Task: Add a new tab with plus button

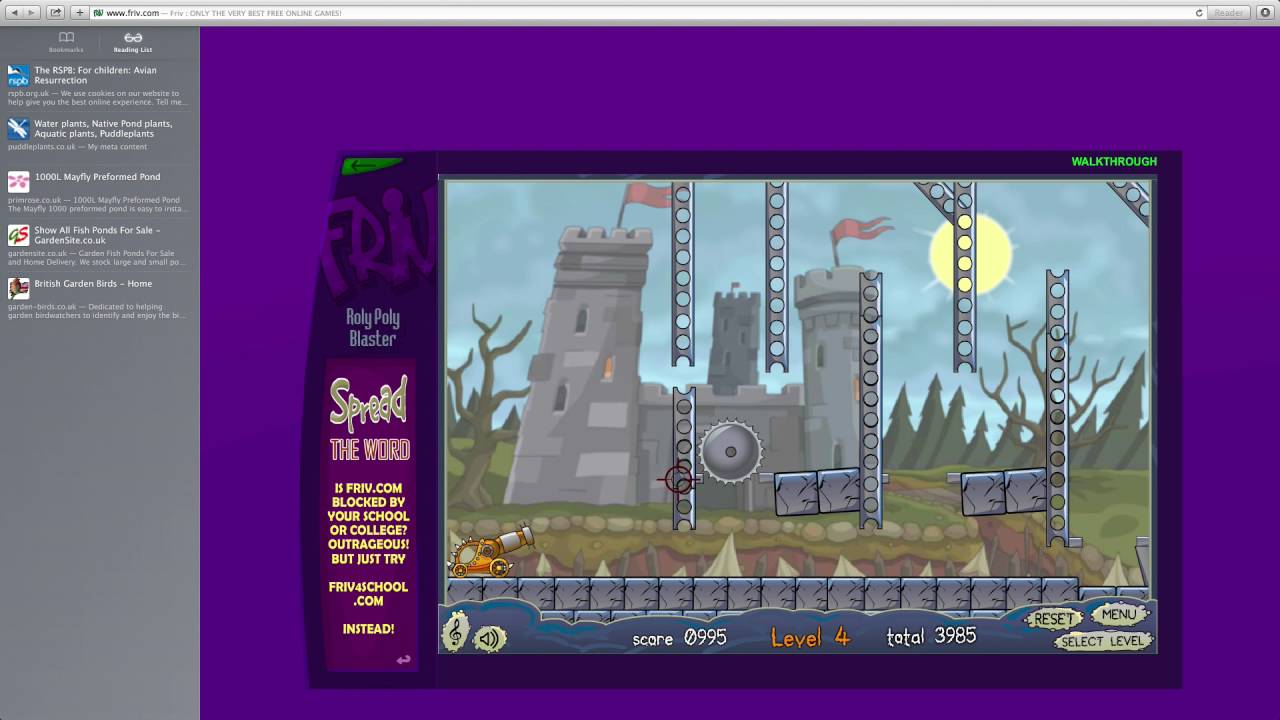Action: click(80, 13)
